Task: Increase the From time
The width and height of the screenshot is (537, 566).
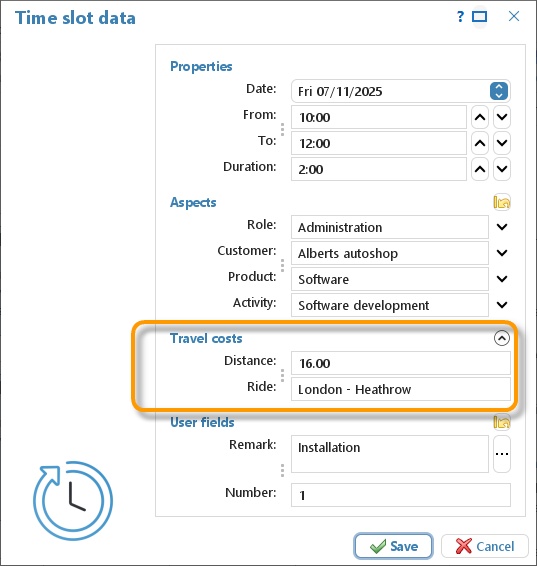Action: (480, 117)
